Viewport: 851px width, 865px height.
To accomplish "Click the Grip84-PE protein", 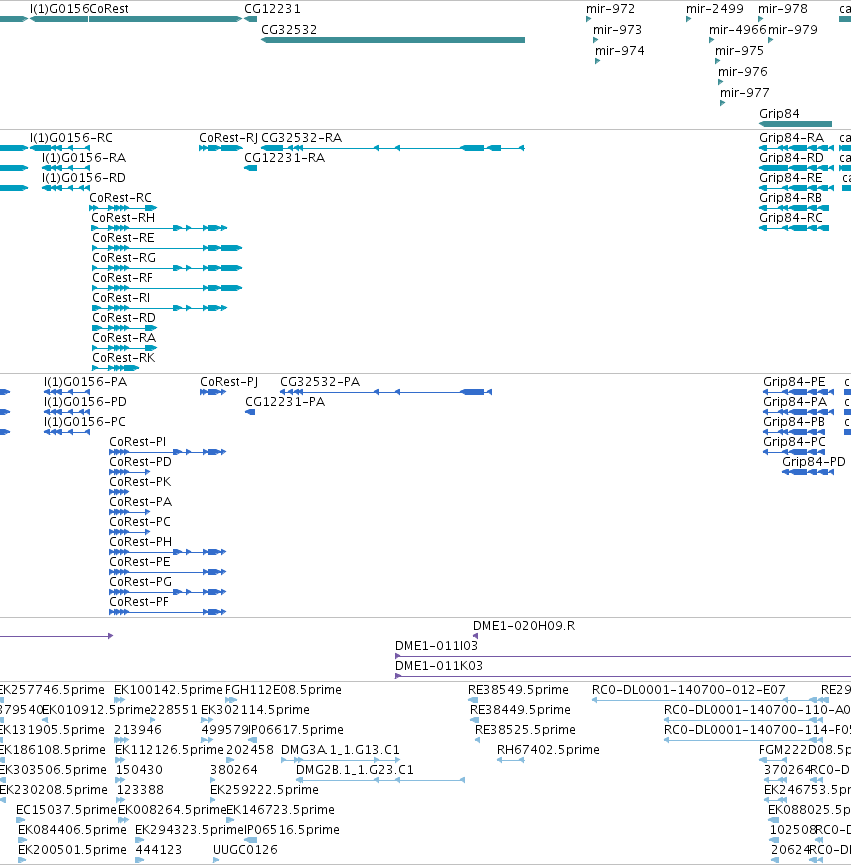I will 798,392.
